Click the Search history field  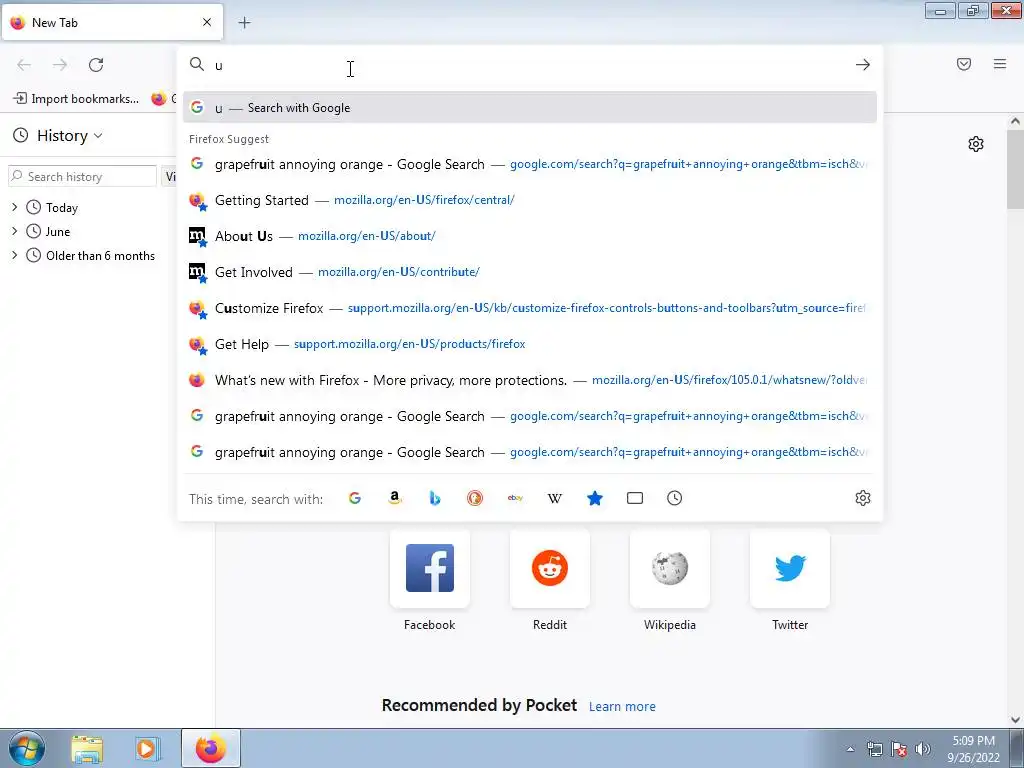(82, 176)
